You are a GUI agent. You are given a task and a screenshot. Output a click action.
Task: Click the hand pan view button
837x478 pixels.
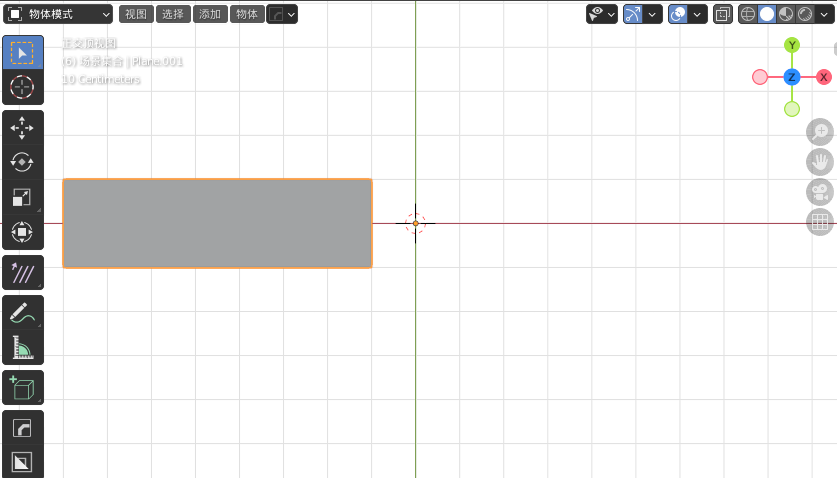pos(820,162)
